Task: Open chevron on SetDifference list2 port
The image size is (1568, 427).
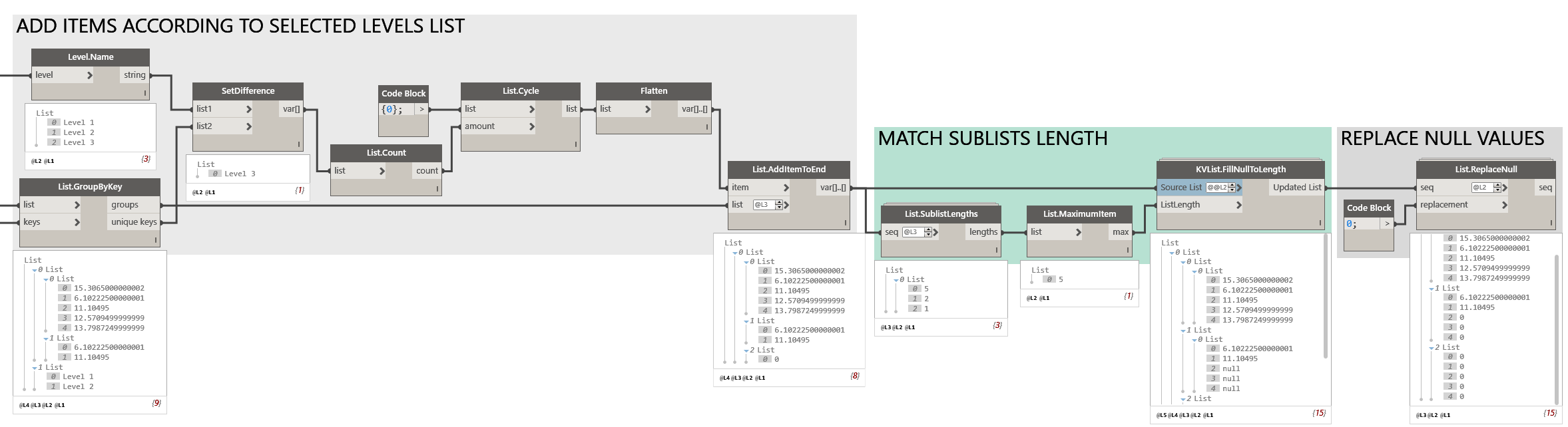Action: (x=249, y=126)
